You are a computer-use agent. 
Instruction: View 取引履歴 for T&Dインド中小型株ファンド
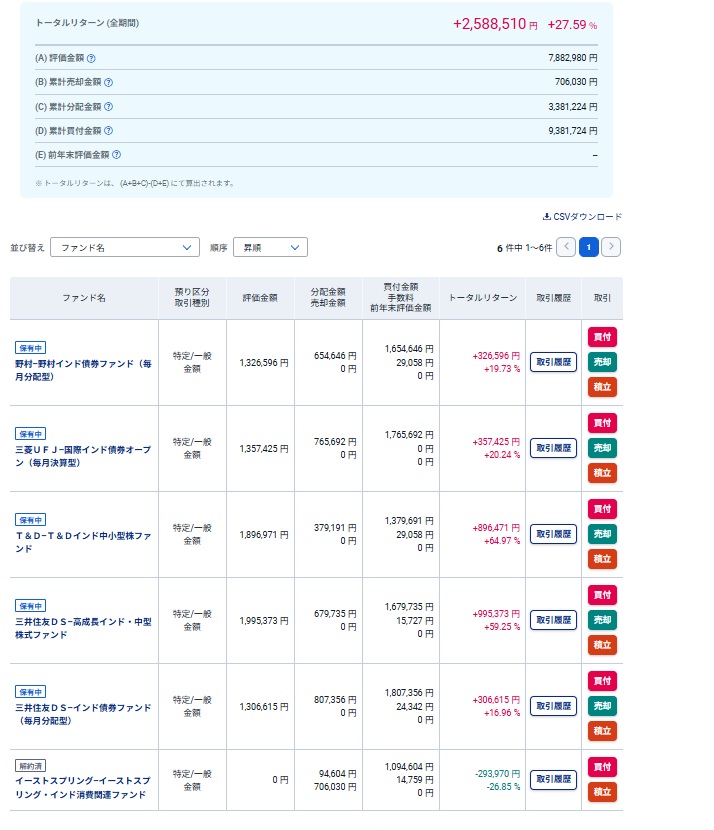coord(553,534)
